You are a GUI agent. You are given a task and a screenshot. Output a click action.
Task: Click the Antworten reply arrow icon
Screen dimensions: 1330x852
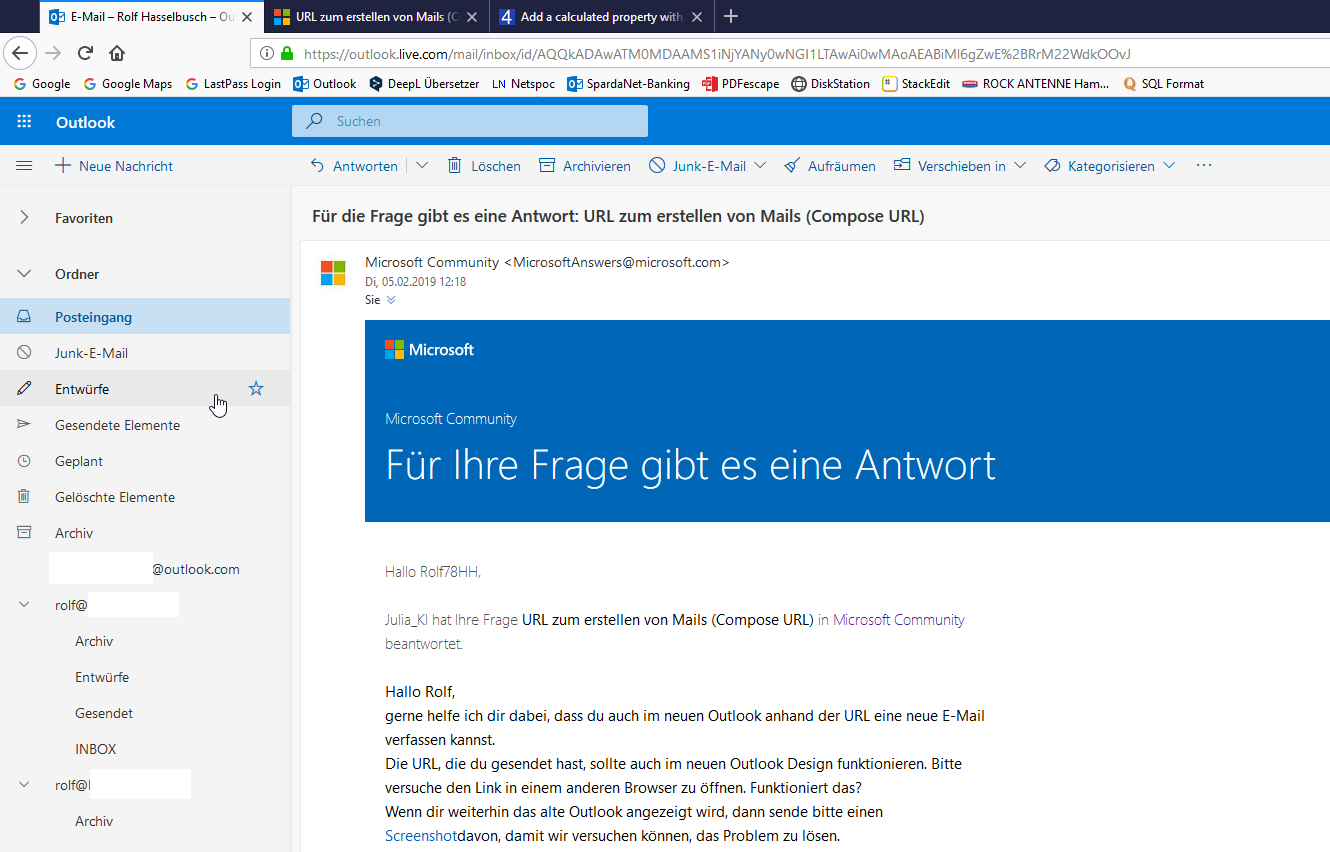318,166
